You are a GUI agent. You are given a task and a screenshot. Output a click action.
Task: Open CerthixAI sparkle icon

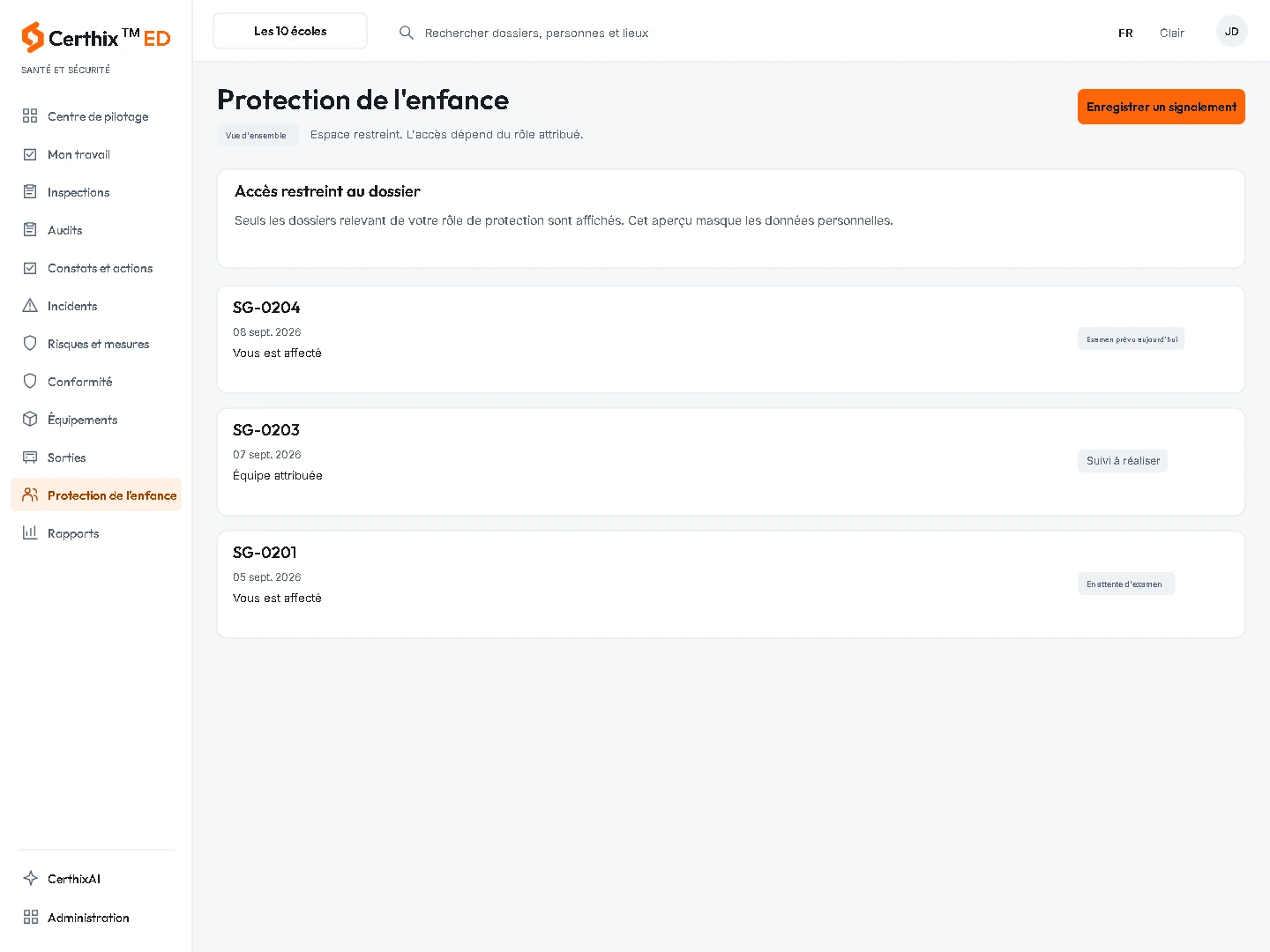(30, 879)
